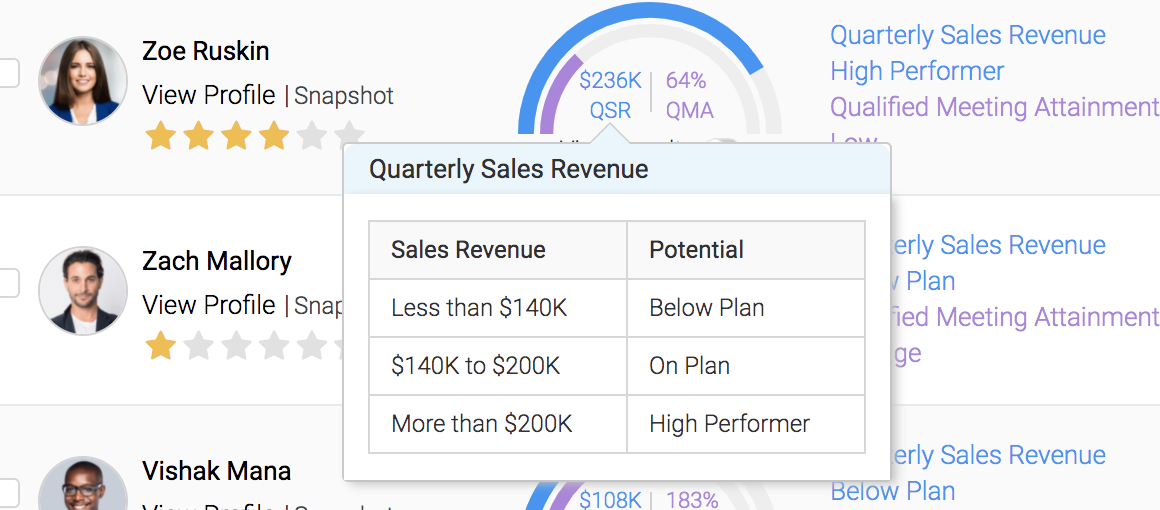Screen dimensions: 1160x510
Task: Open View Profile for Zach Mallory
Action: (208, 305)
